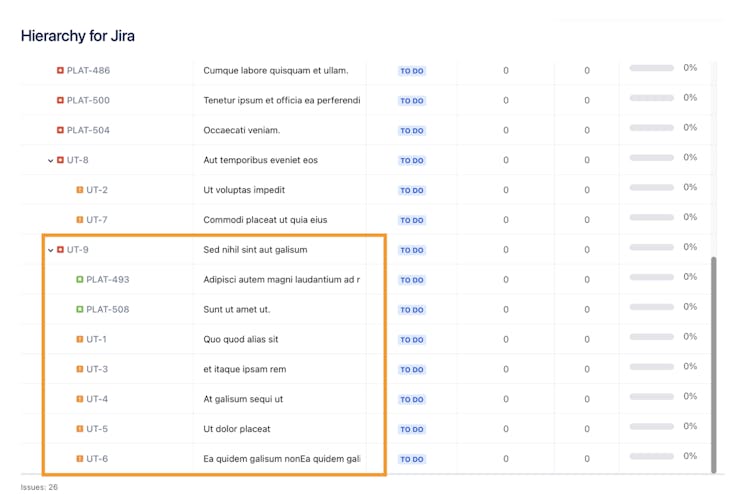Open issue PLAT-500
The height and width of the screenshot is (494, 752).
click(88, 100)
